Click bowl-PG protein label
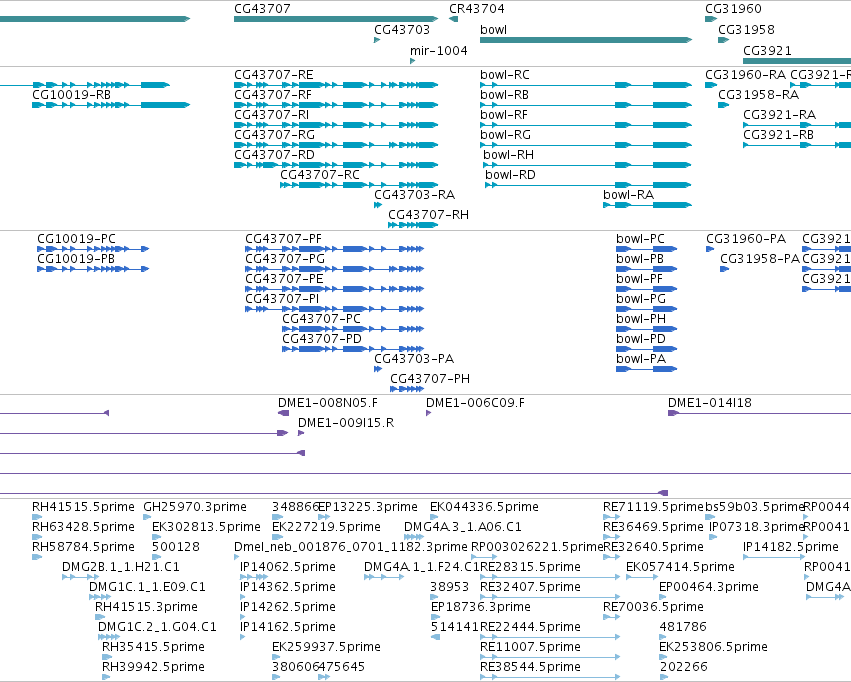This screenshot has height=682, width=851. tap(640, 299)
